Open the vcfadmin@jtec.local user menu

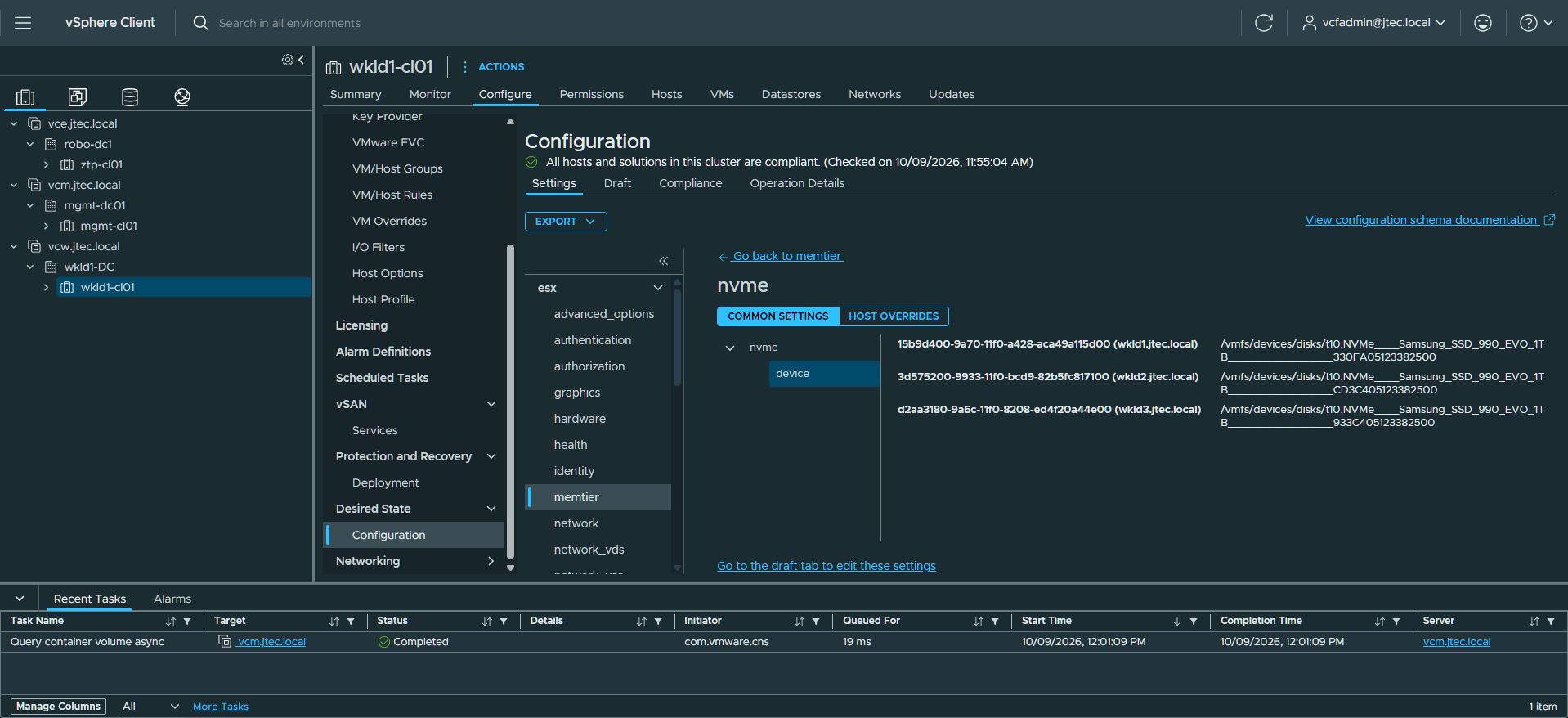point(1373,23)
